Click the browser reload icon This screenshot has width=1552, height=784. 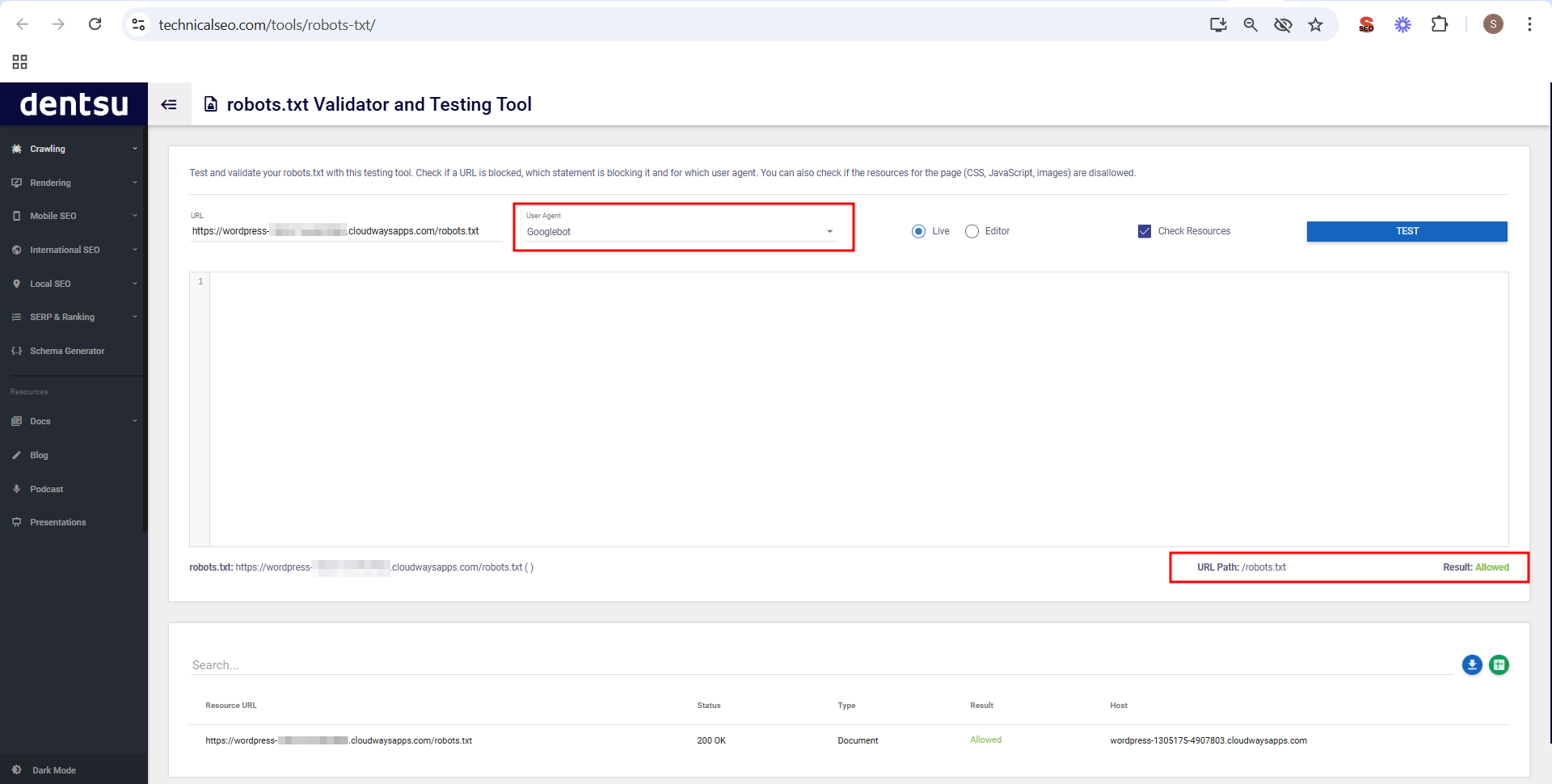coord(95,24)
